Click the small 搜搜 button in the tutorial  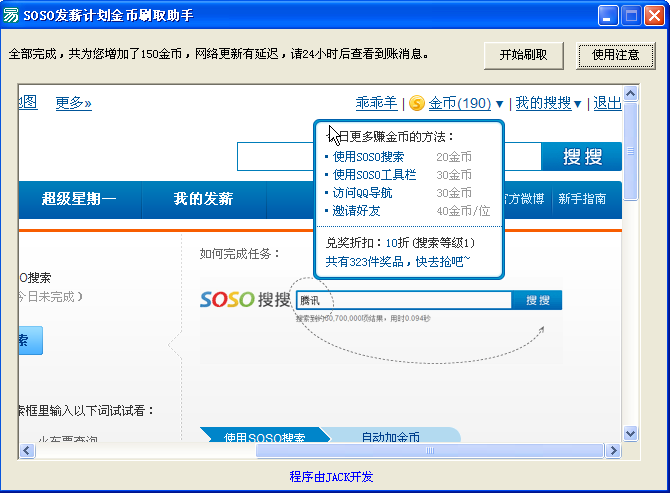click(x=538, y=300)
